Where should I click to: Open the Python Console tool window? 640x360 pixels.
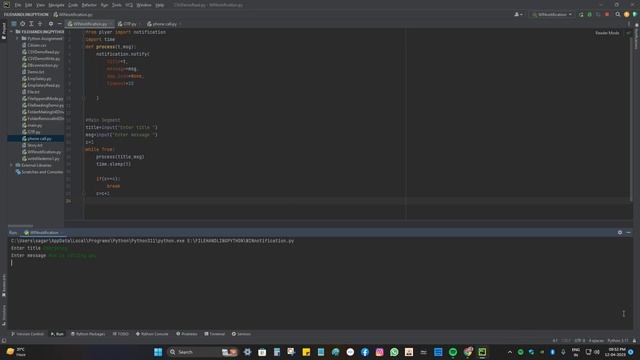[152, 334]
